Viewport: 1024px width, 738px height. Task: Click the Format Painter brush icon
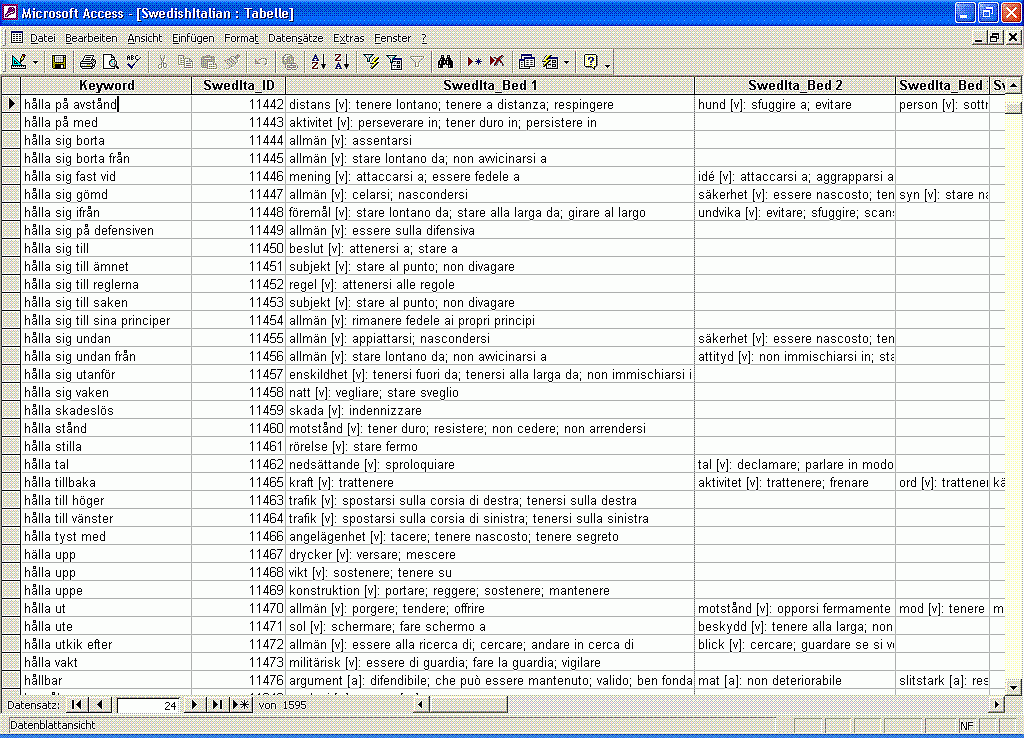tap(232, 62)
